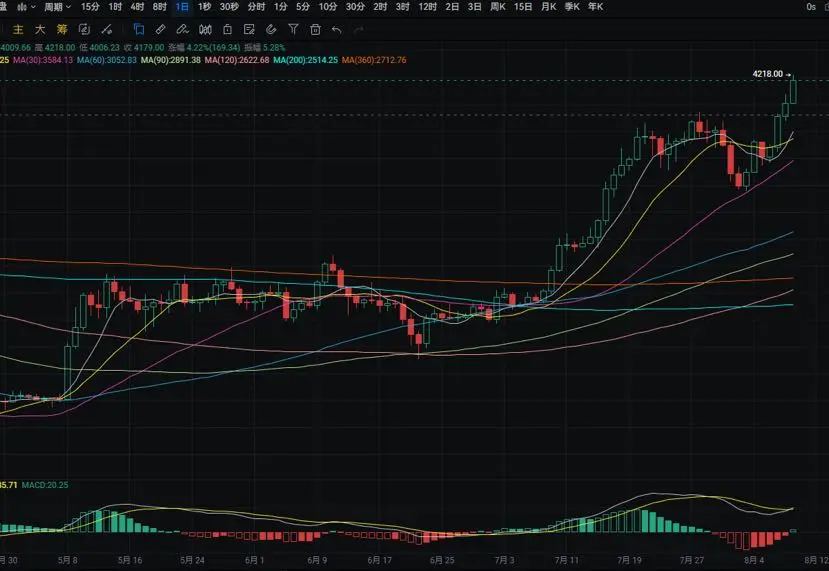Select the active 1日 daily interval

point(182,7)
